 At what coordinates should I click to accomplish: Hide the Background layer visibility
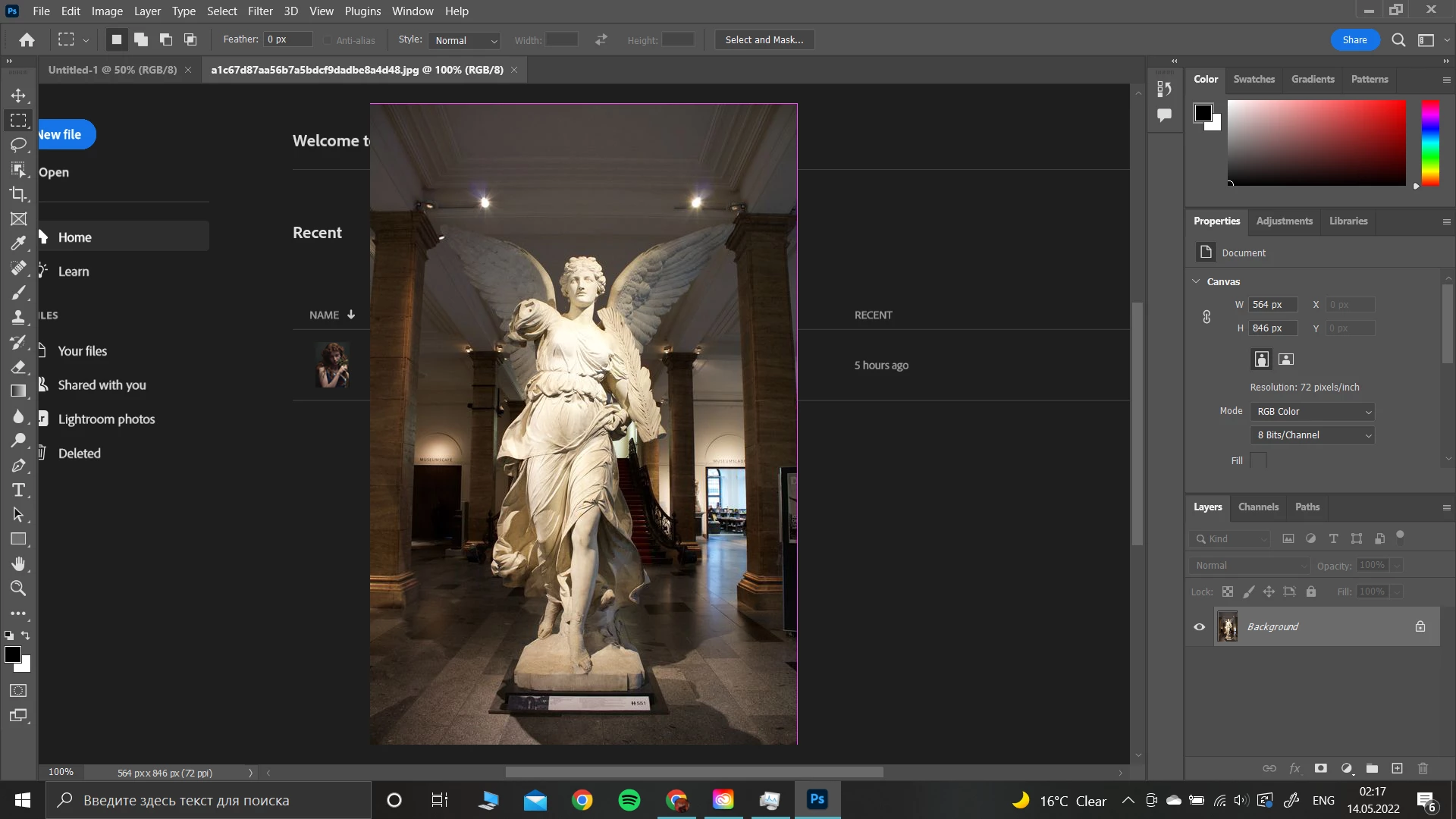click(x=1199, y=627)
